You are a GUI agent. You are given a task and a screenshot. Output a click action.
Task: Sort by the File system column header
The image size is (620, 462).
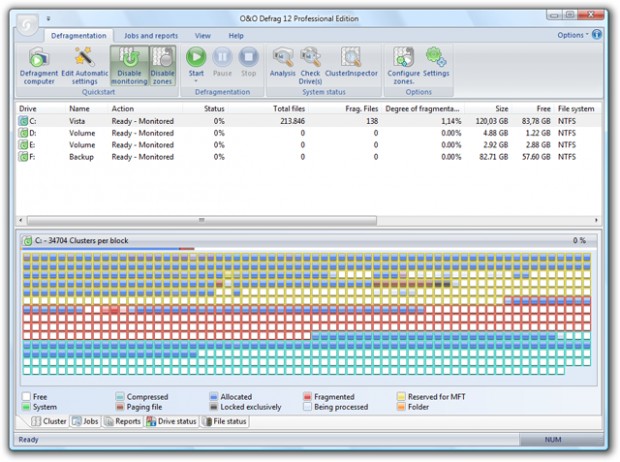tap(576, 108)
